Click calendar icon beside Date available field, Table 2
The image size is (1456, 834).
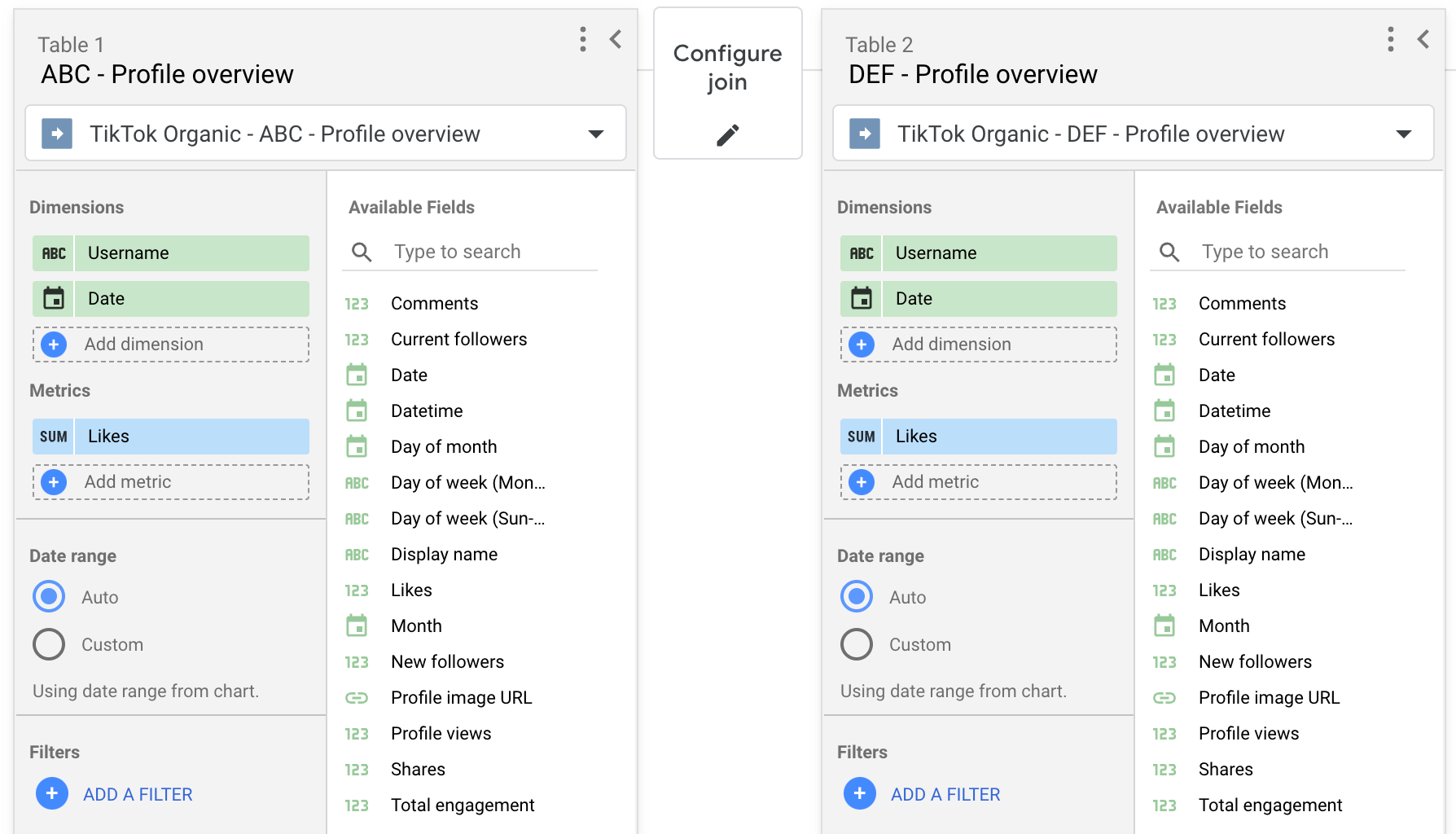[1164, 375]
